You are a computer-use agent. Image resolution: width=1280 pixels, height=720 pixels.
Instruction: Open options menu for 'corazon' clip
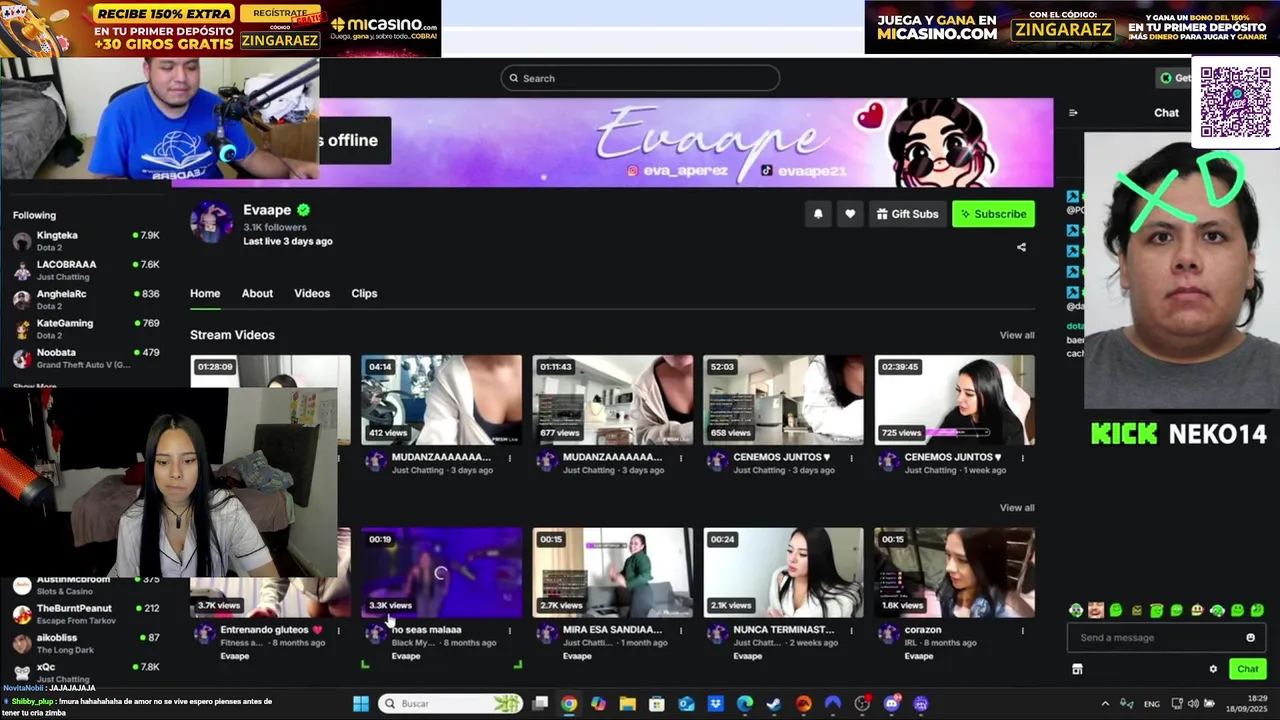pyautogui.click(x=1022, y=630)
